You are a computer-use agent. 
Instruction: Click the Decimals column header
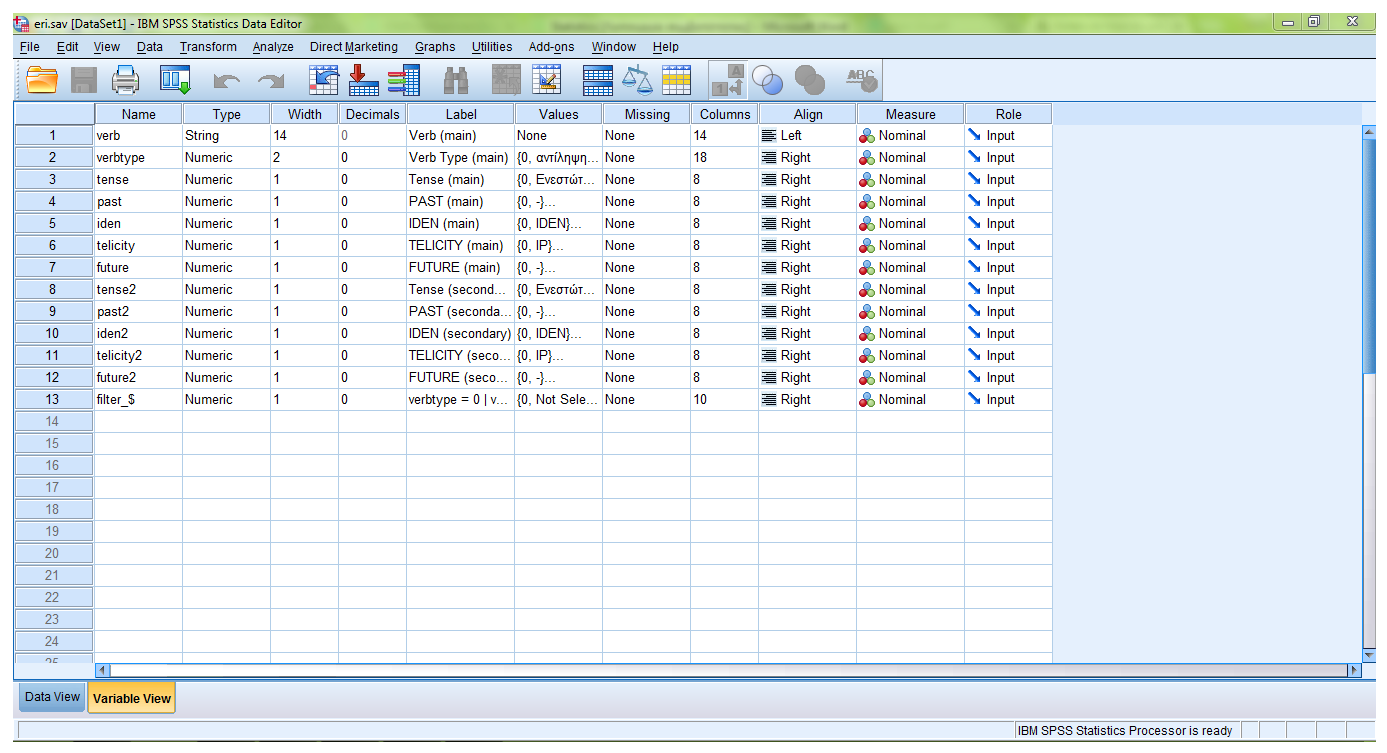click(373, 114)
